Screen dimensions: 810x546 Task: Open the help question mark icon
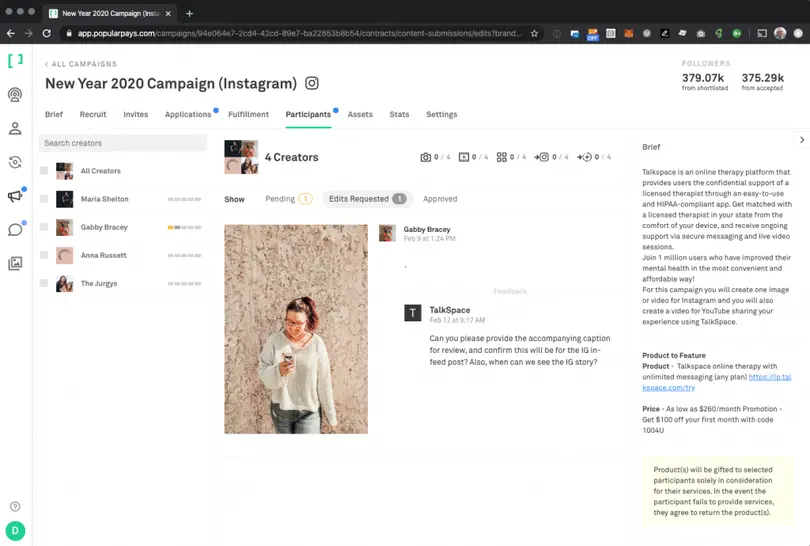(15, 507)
